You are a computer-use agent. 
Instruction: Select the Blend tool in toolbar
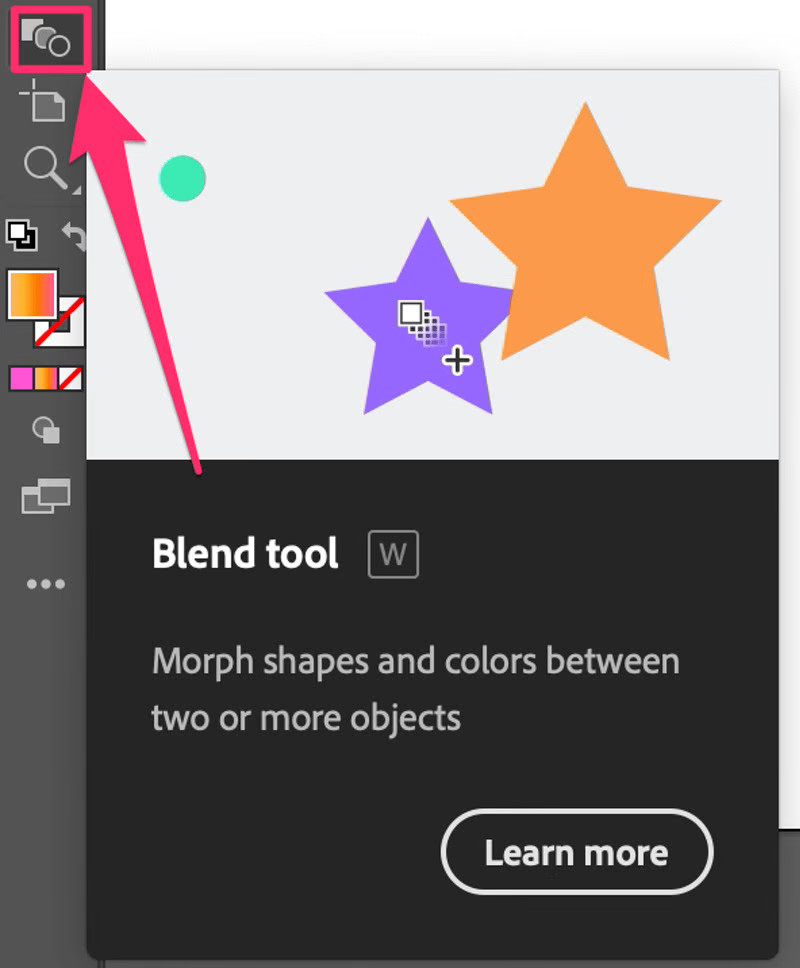[47, 38]
